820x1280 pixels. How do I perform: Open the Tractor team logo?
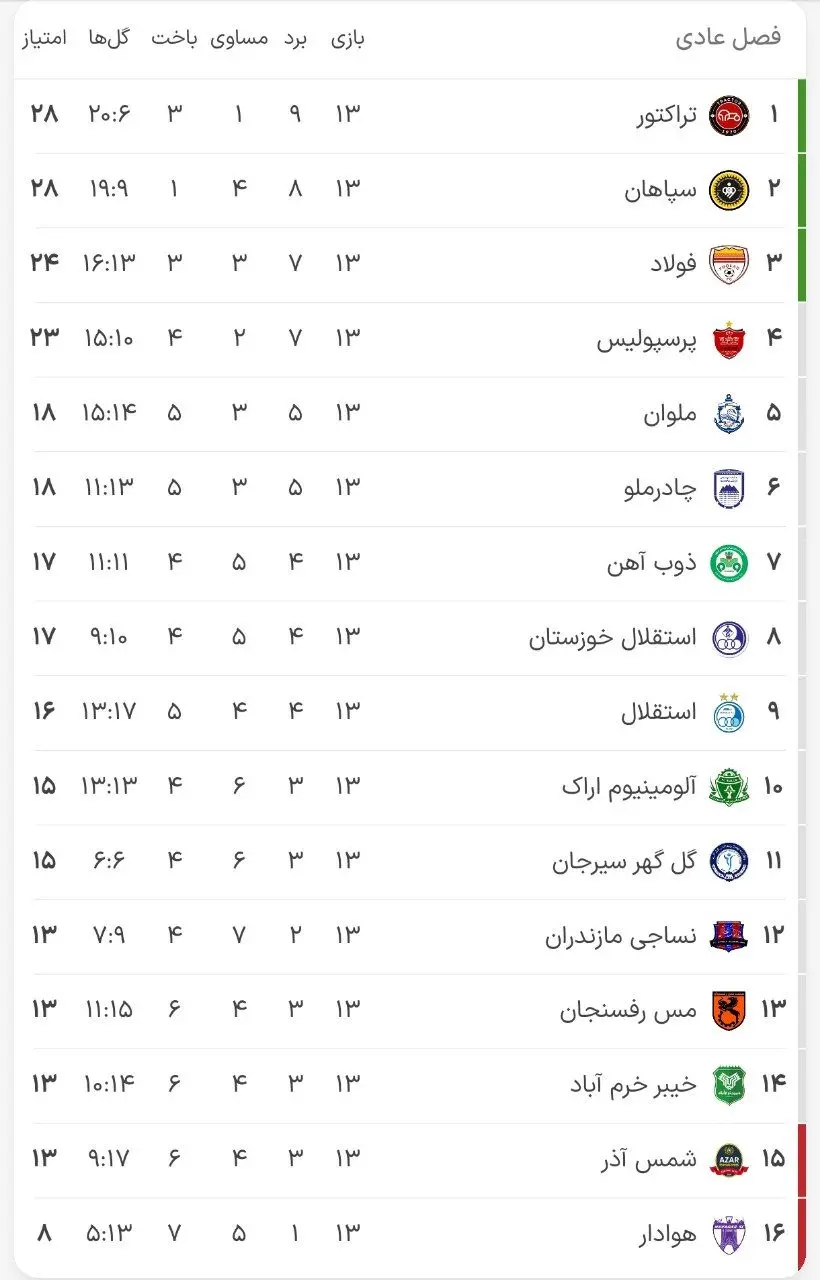pyautogui.click(x=728, y=115)
